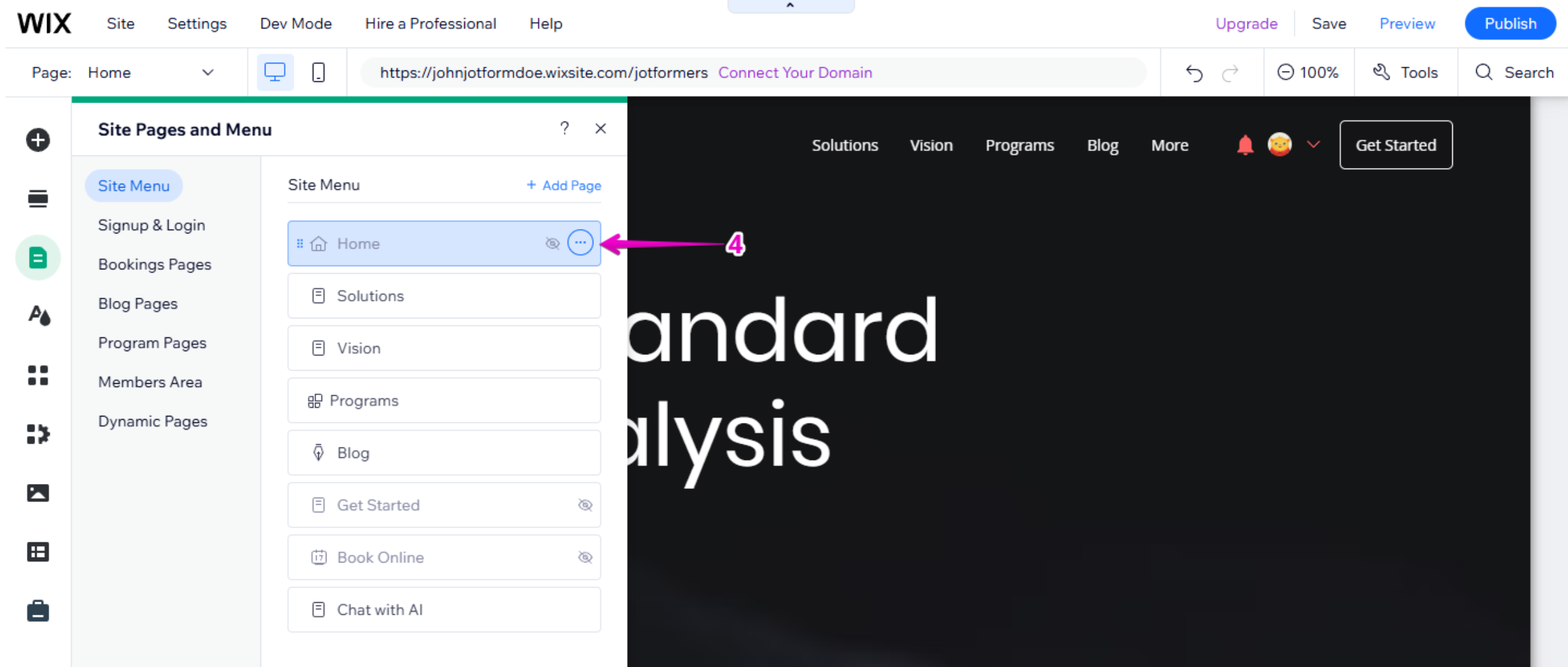
Task: Switch to the Blog Pages section
Action: coord(138,303)
